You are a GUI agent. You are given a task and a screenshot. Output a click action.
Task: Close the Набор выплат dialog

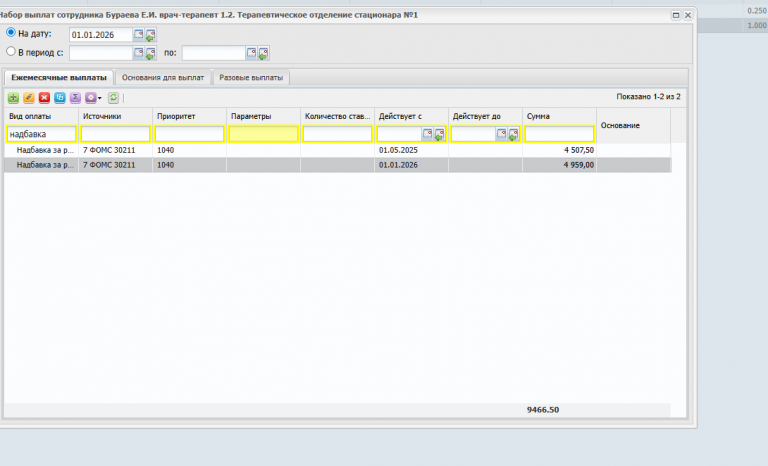688,15
